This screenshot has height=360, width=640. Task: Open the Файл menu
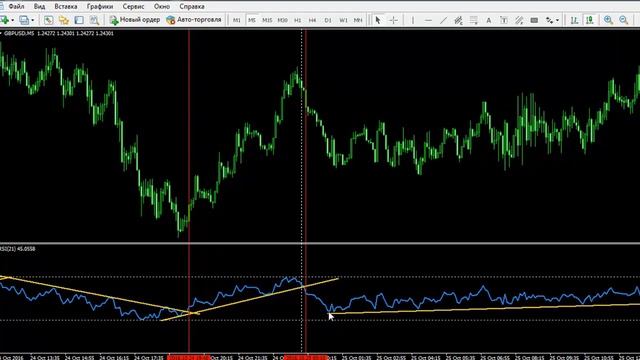point(16,7)
